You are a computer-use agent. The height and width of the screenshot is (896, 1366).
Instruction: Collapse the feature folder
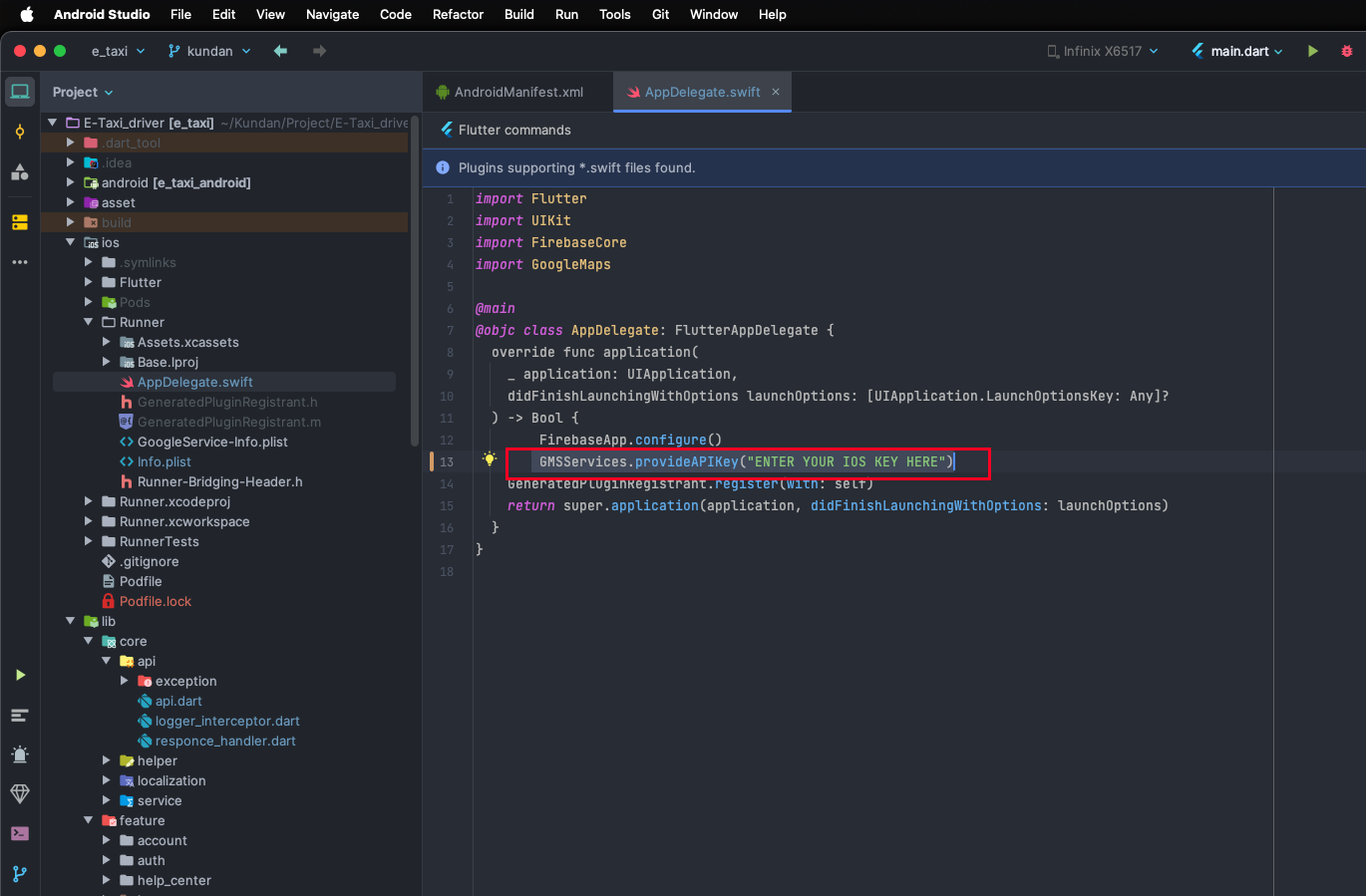[88, 820]
